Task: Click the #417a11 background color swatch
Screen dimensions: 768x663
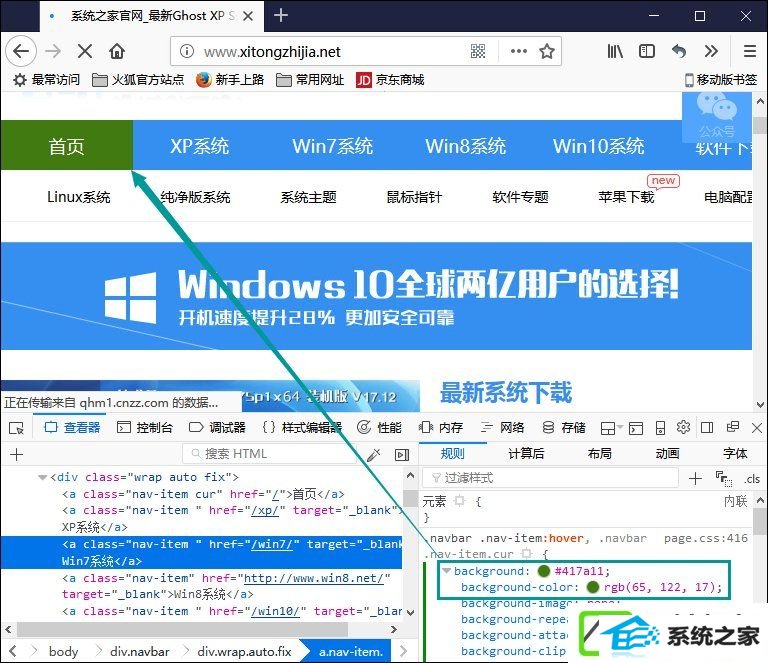Action: tap(544, 571)
